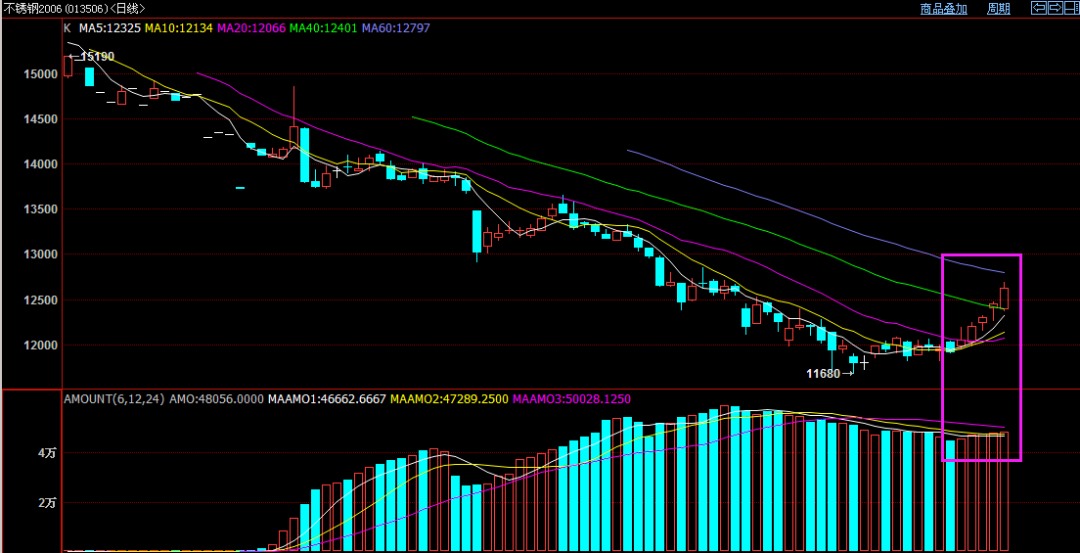Select the yellow MA10:12134 label
The height and width of the screenshot is (553, 1080).
(180, 28)
